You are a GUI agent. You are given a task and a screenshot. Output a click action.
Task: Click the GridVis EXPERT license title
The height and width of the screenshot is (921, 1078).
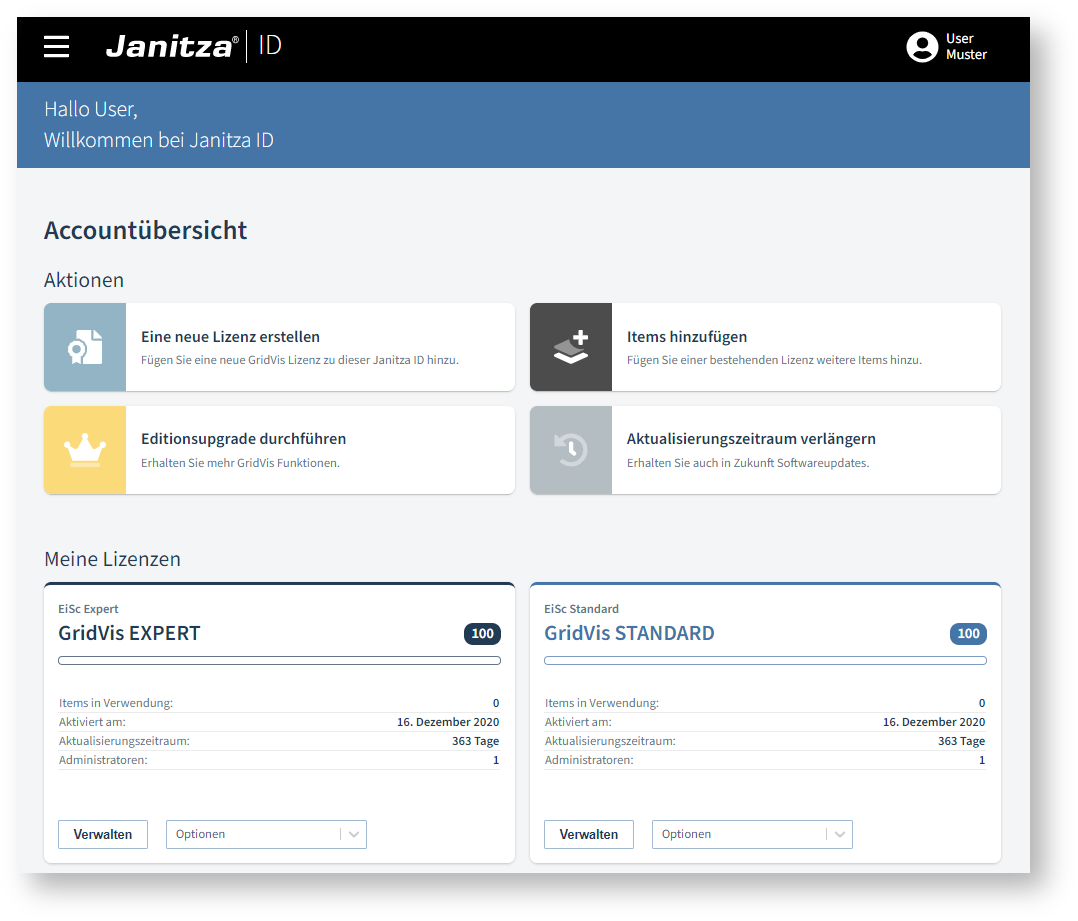click(129, 633)
